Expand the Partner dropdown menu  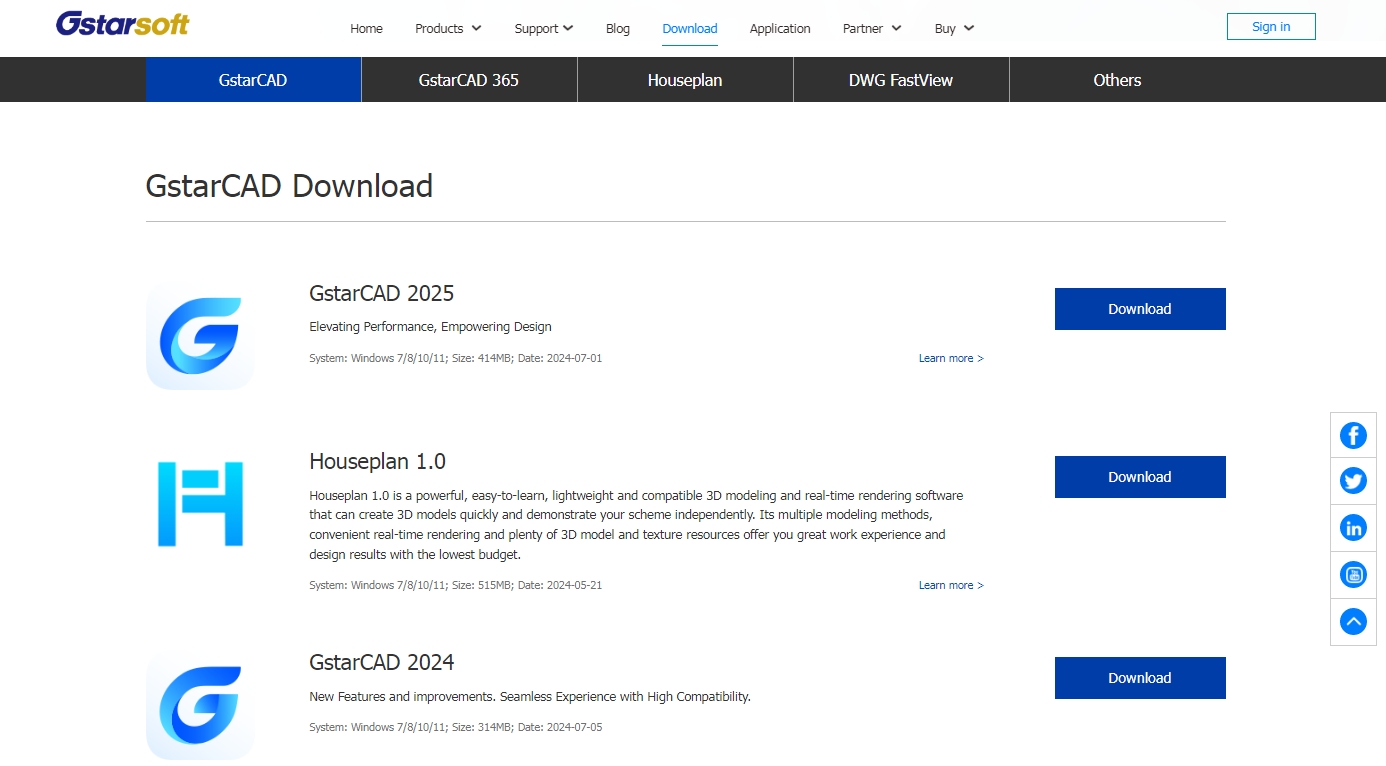click(871, 29)
